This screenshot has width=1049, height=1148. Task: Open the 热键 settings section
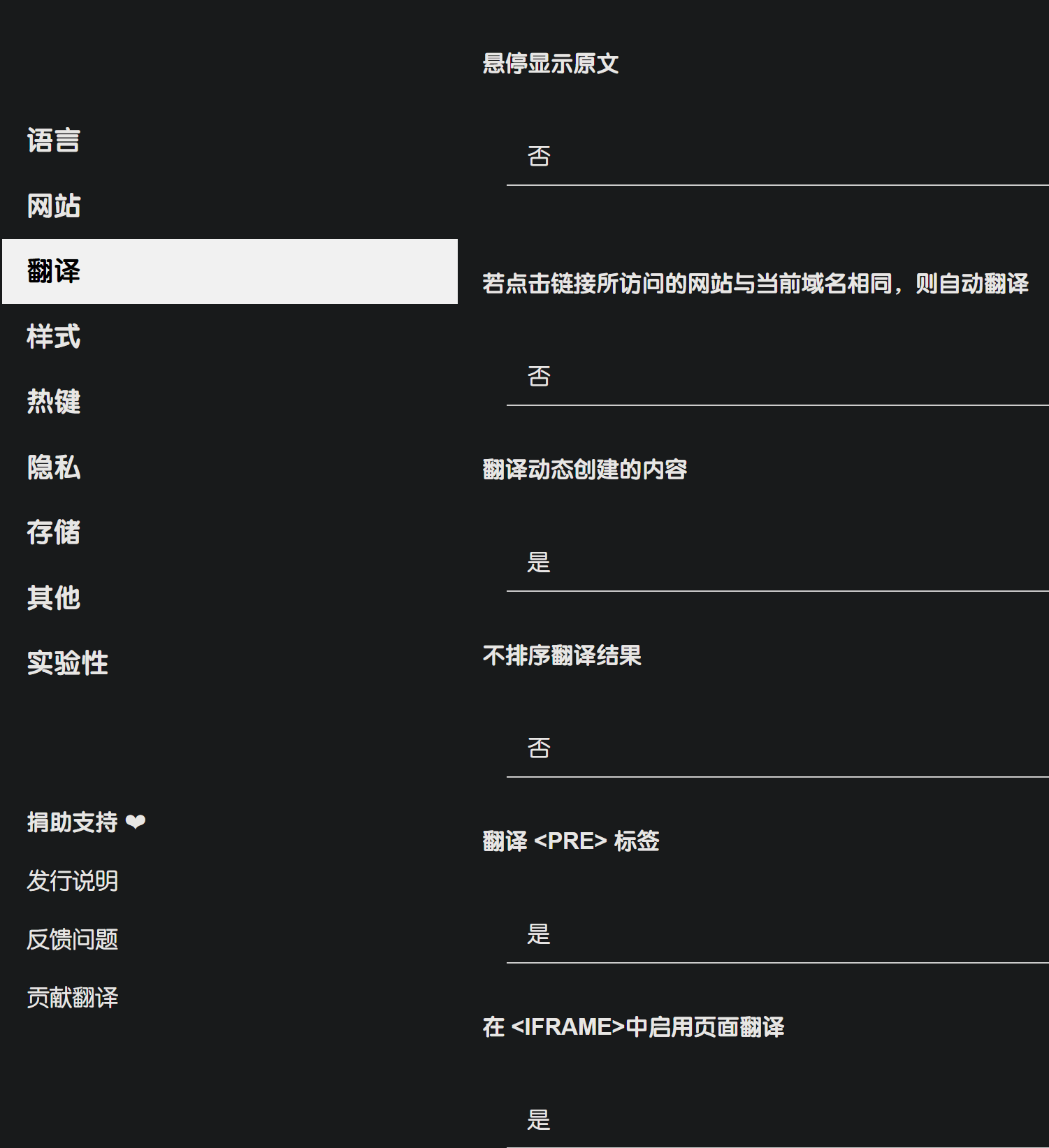54,402
